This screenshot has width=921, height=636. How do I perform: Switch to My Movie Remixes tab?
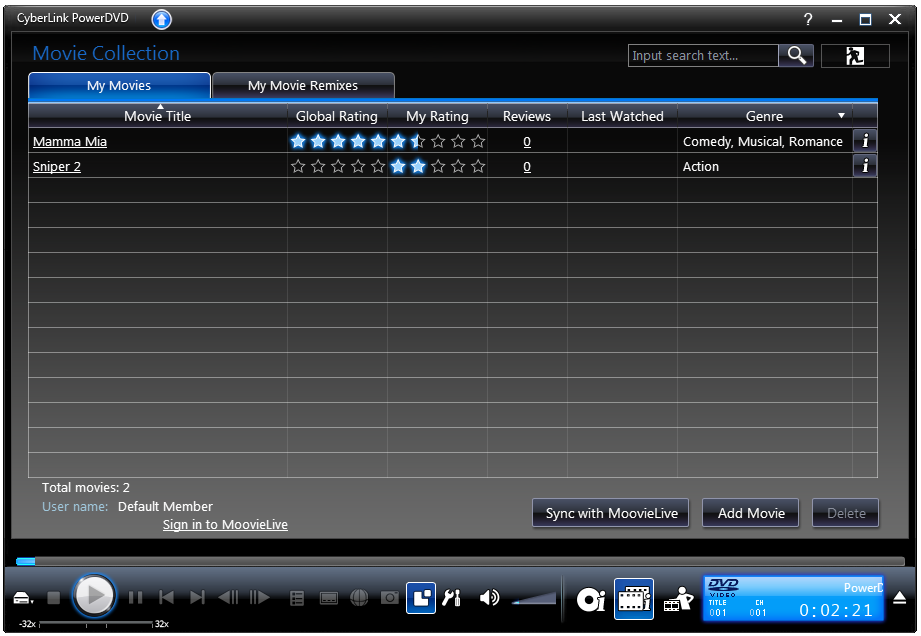tap(303, 85)
